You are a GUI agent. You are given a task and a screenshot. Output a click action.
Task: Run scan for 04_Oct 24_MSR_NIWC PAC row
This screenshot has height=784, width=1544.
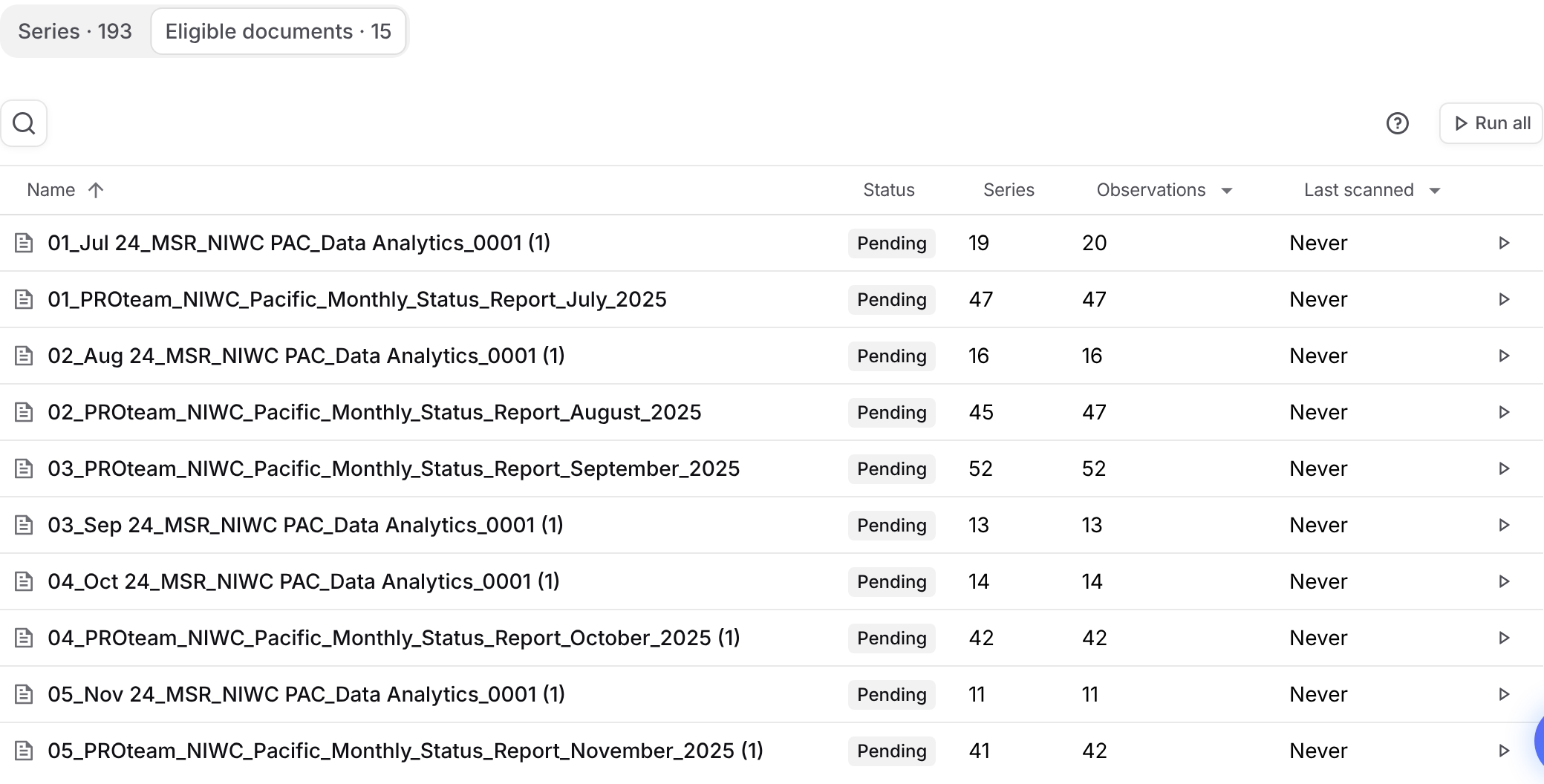click(1504, 581)
